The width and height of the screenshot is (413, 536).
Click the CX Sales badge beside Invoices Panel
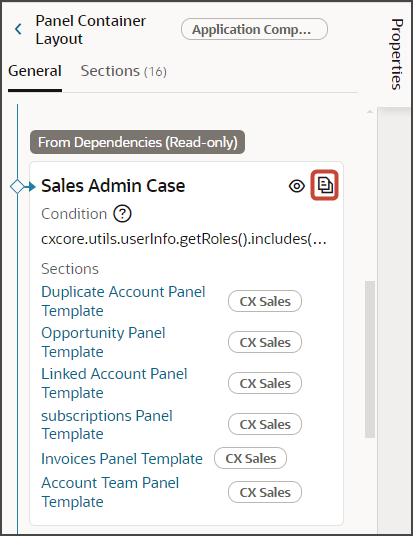click(x=250, y=458)
